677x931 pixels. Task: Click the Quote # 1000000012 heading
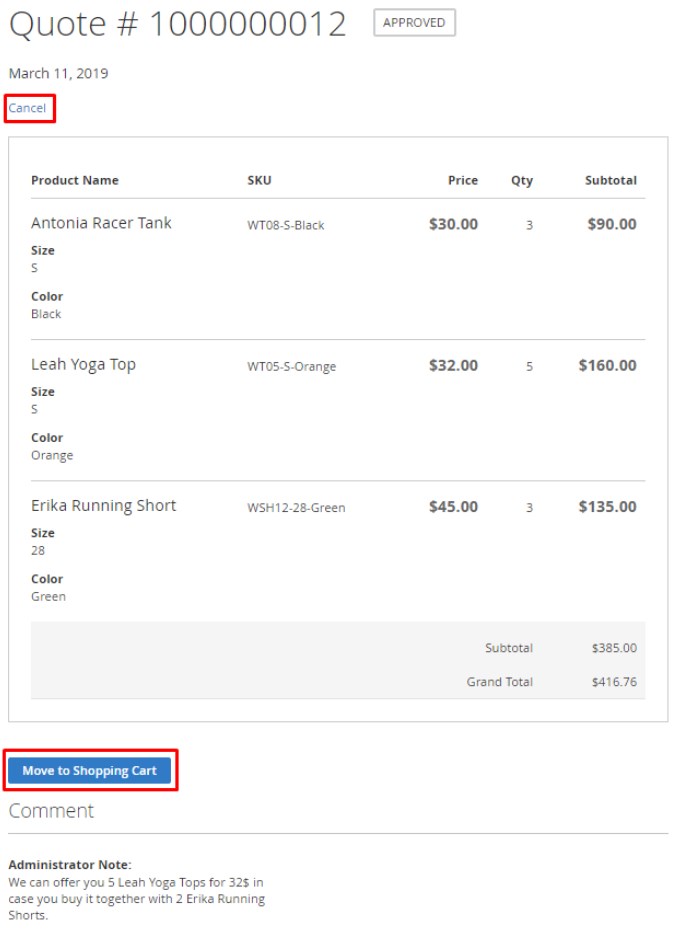pyautogui.click(x=177, y=24)
